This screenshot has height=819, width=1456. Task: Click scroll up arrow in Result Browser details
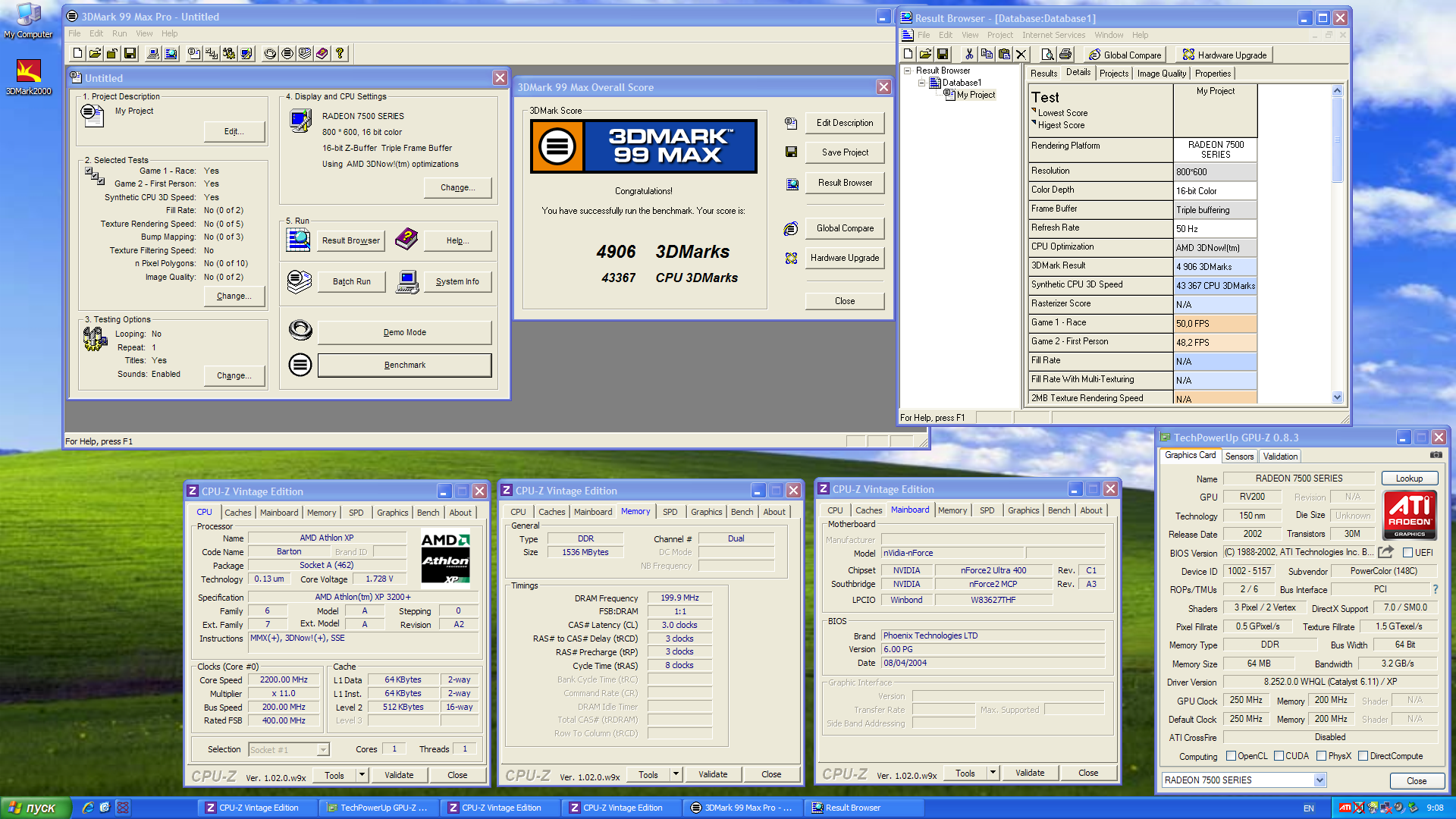pyautogui.click(x=1337, y=91)
